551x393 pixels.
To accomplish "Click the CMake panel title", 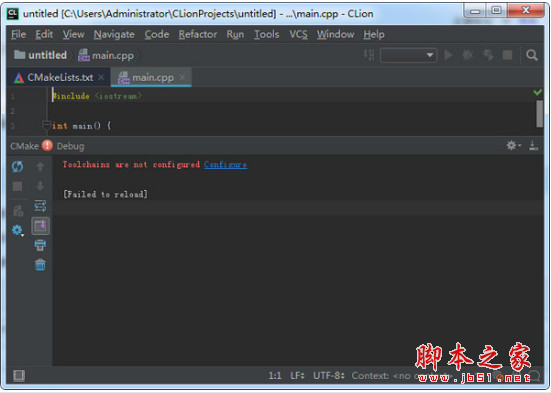I will [x=24, y=146].
